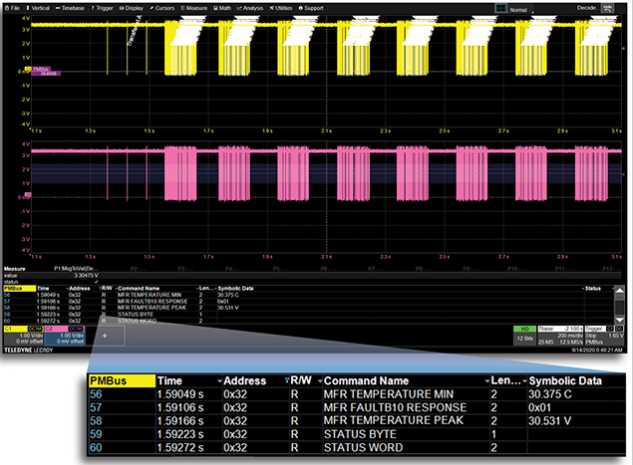
Task: Click 30.375 C value in enlarged table
Action: pos(550,394)
